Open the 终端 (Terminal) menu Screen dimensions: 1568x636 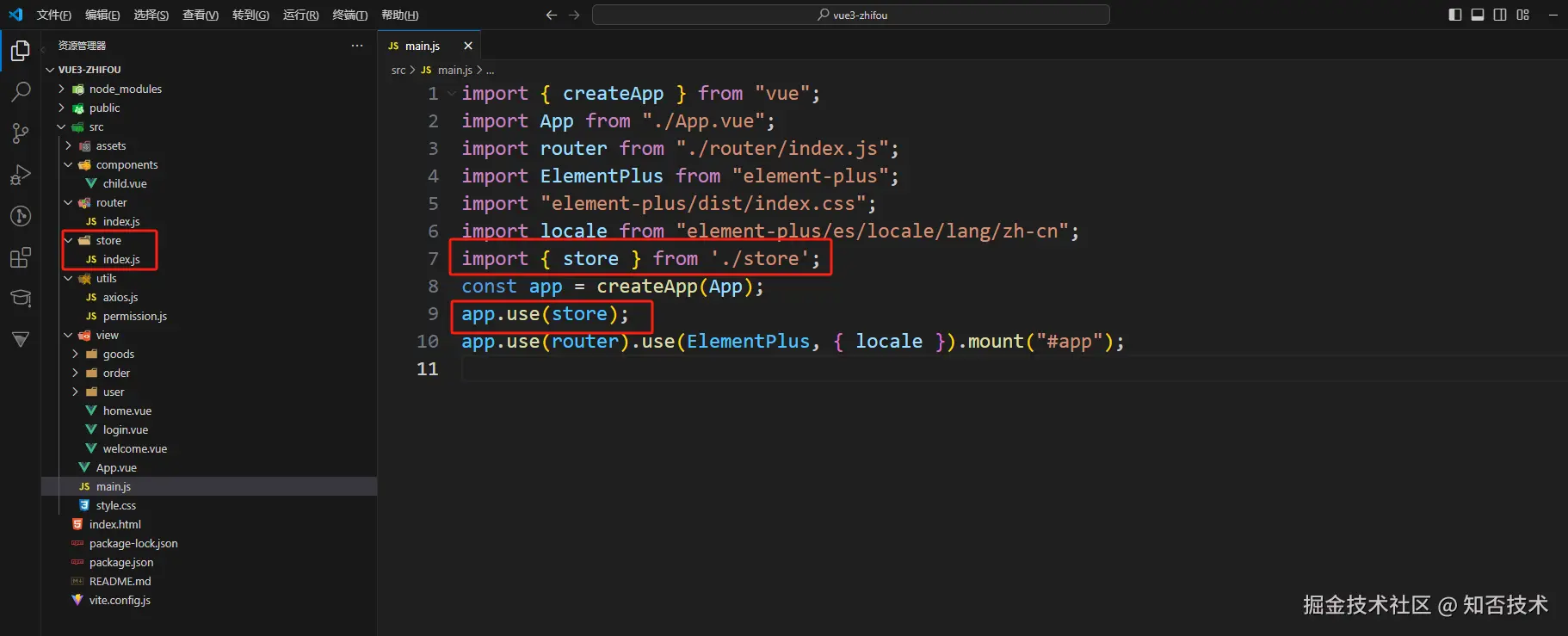pos(349,15)
